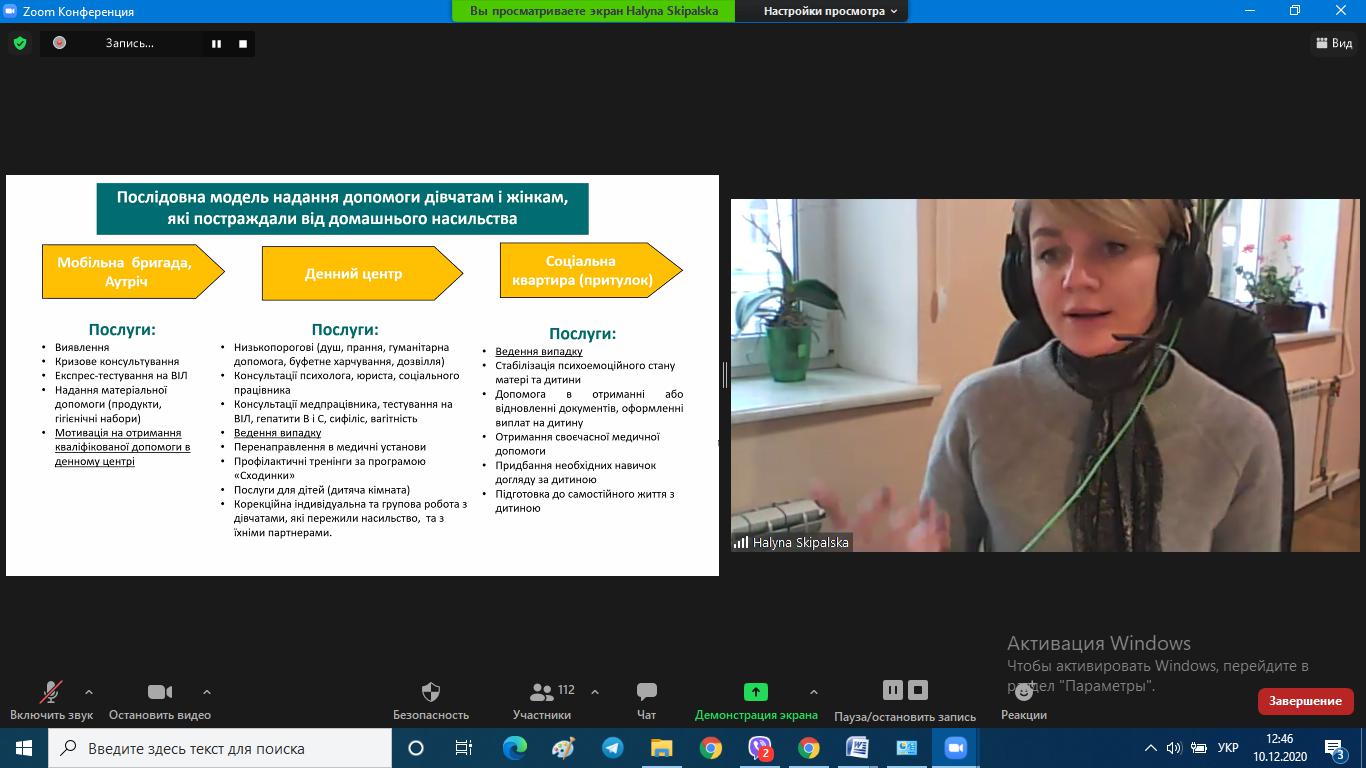The width and height of the screenshot is (1366, 768).
Task: Open Viber from the taskbar
Action: pos(760,748)
